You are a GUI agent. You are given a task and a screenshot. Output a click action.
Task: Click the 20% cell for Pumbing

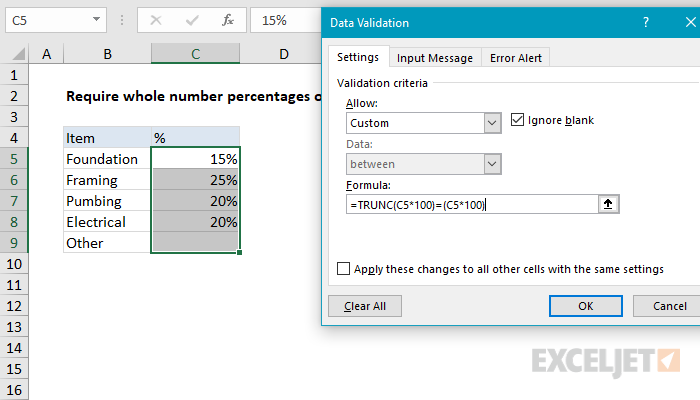[x=196, y=201]
